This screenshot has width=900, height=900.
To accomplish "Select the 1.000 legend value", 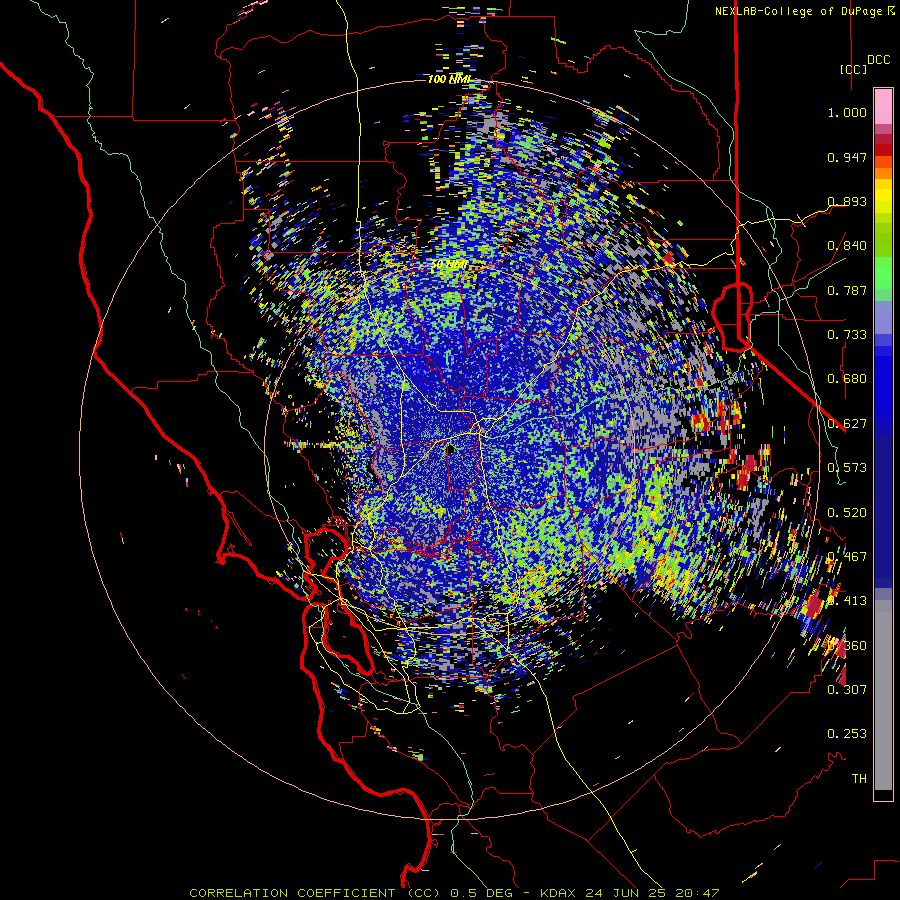I will click(x=847, y=112).
